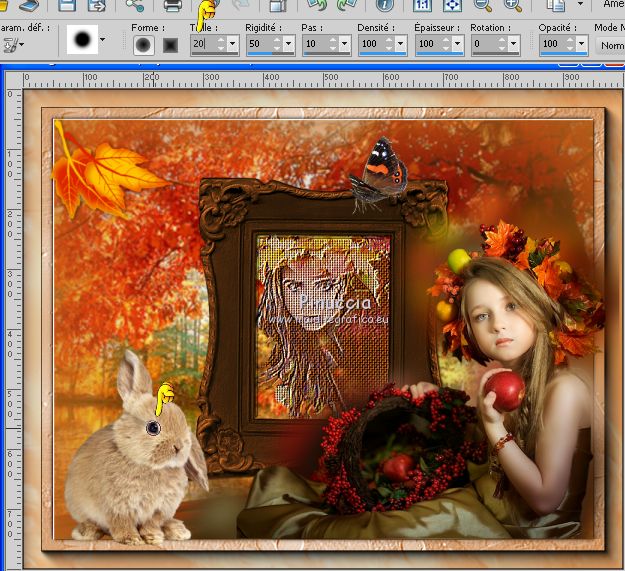Click the 'Pas :' label
The height and width of the screenshot is (571, 625).
click(312, 28)
